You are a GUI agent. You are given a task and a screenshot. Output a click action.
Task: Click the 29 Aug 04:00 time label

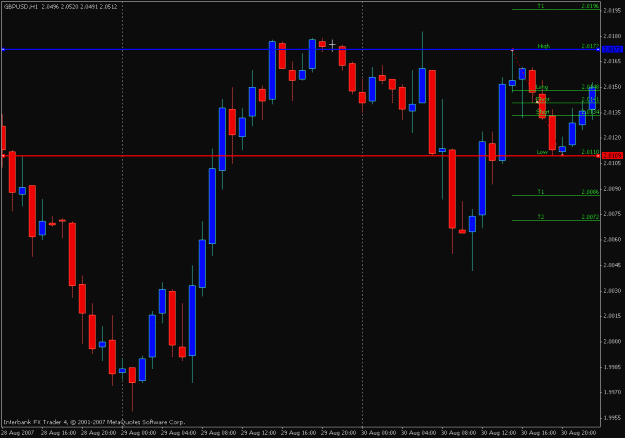click(178, 432)
